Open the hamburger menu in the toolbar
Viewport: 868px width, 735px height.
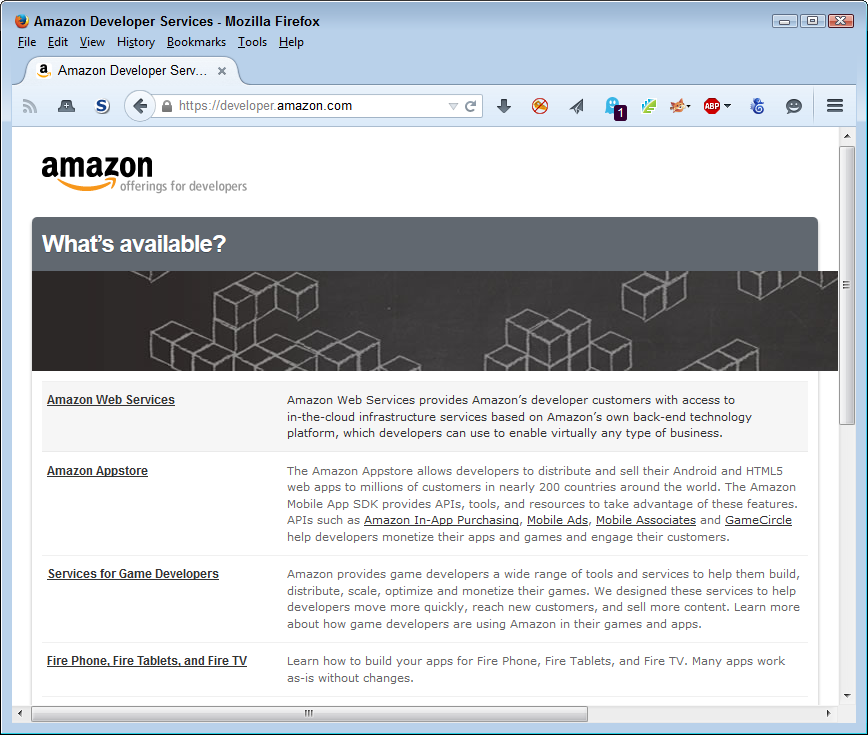tap(834, 105)
